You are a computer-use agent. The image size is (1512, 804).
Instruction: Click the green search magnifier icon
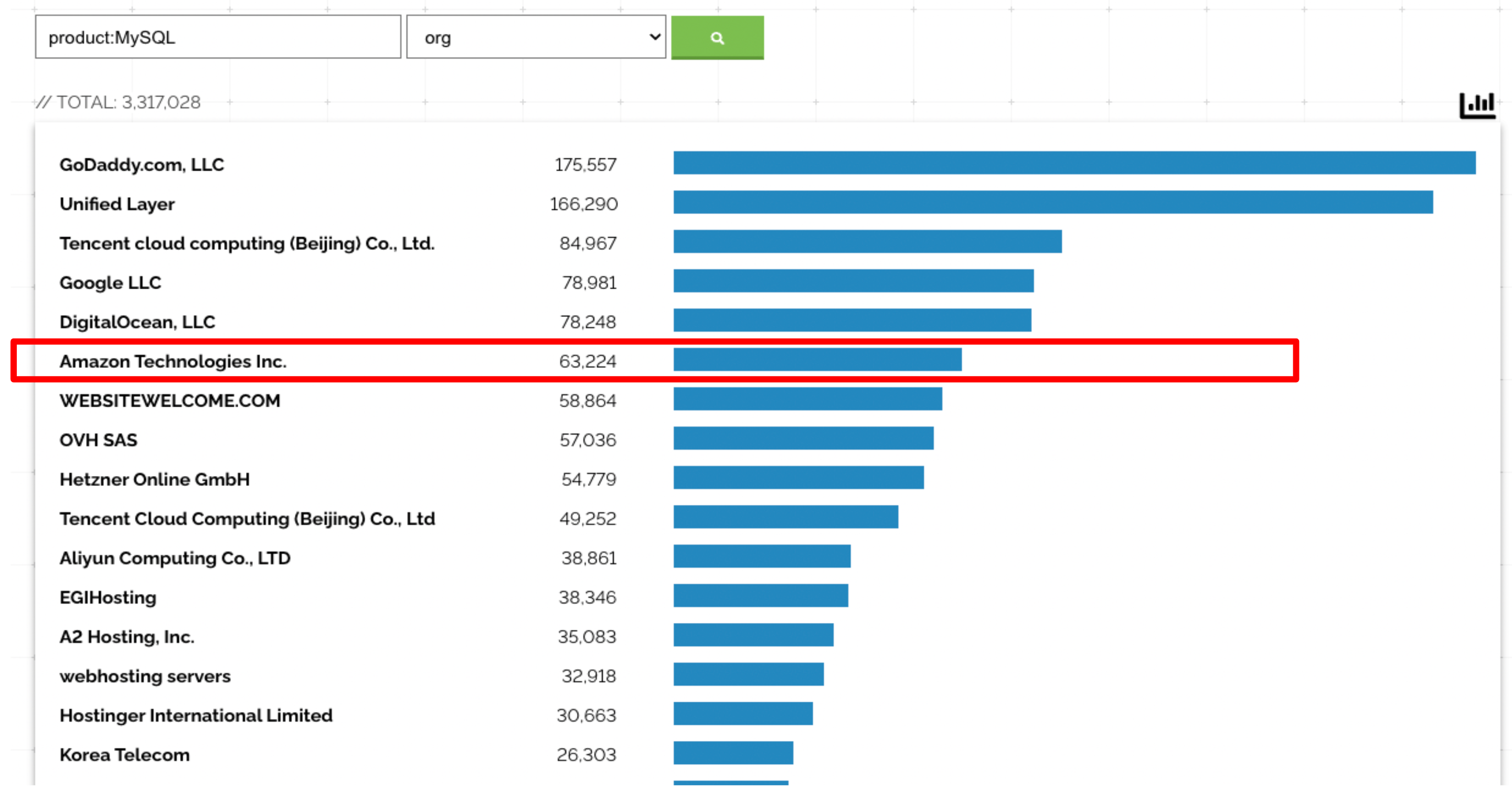pos(717,37)
